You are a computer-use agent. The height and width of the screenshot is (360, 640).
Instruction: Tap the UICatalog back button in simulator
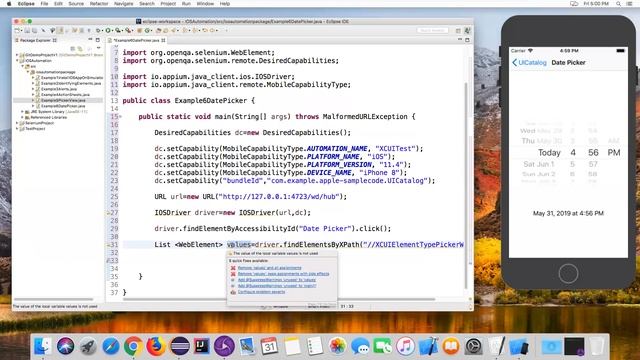click(x=529, y=62)
